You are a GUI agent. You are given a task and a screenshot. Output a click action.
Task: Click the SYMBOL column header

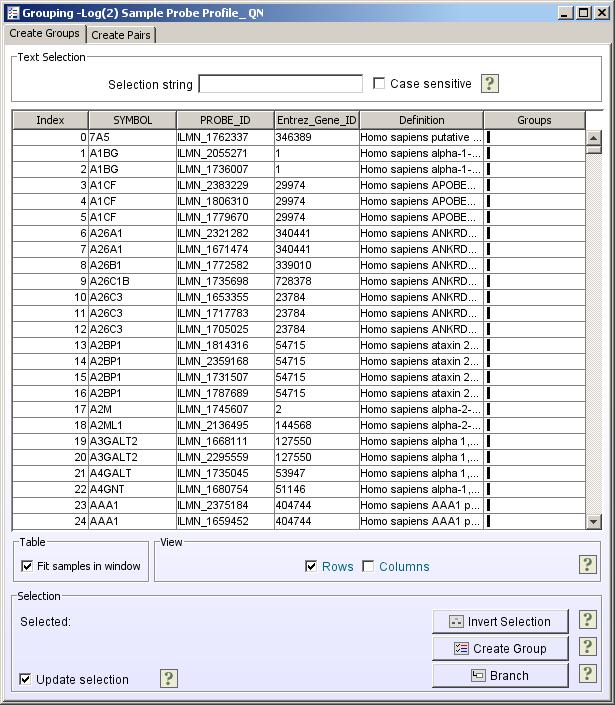point(133,120)
